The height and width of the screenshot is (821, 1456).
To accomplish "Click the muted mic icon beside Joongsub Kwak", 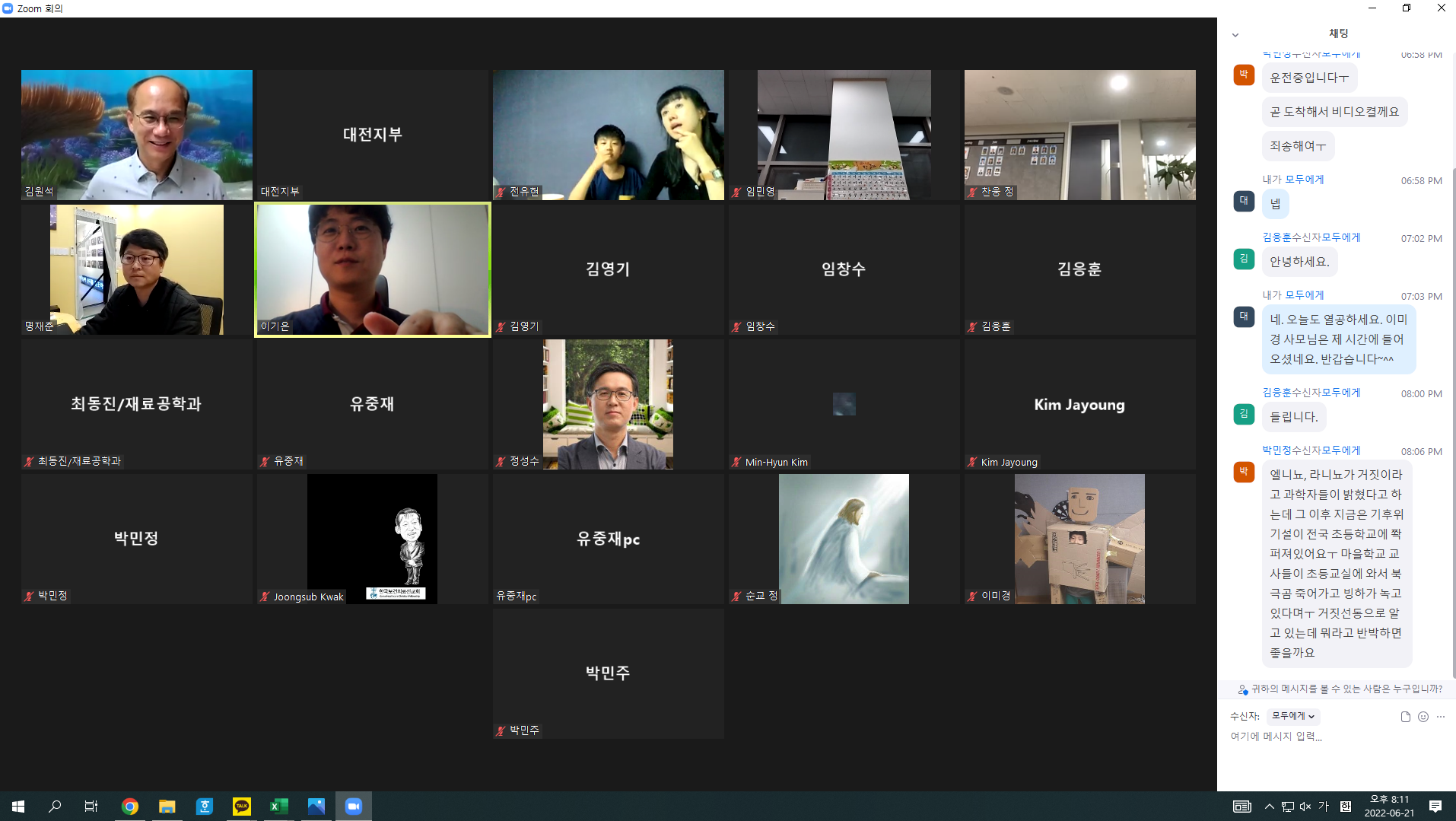I will click(x=265, y=597).
